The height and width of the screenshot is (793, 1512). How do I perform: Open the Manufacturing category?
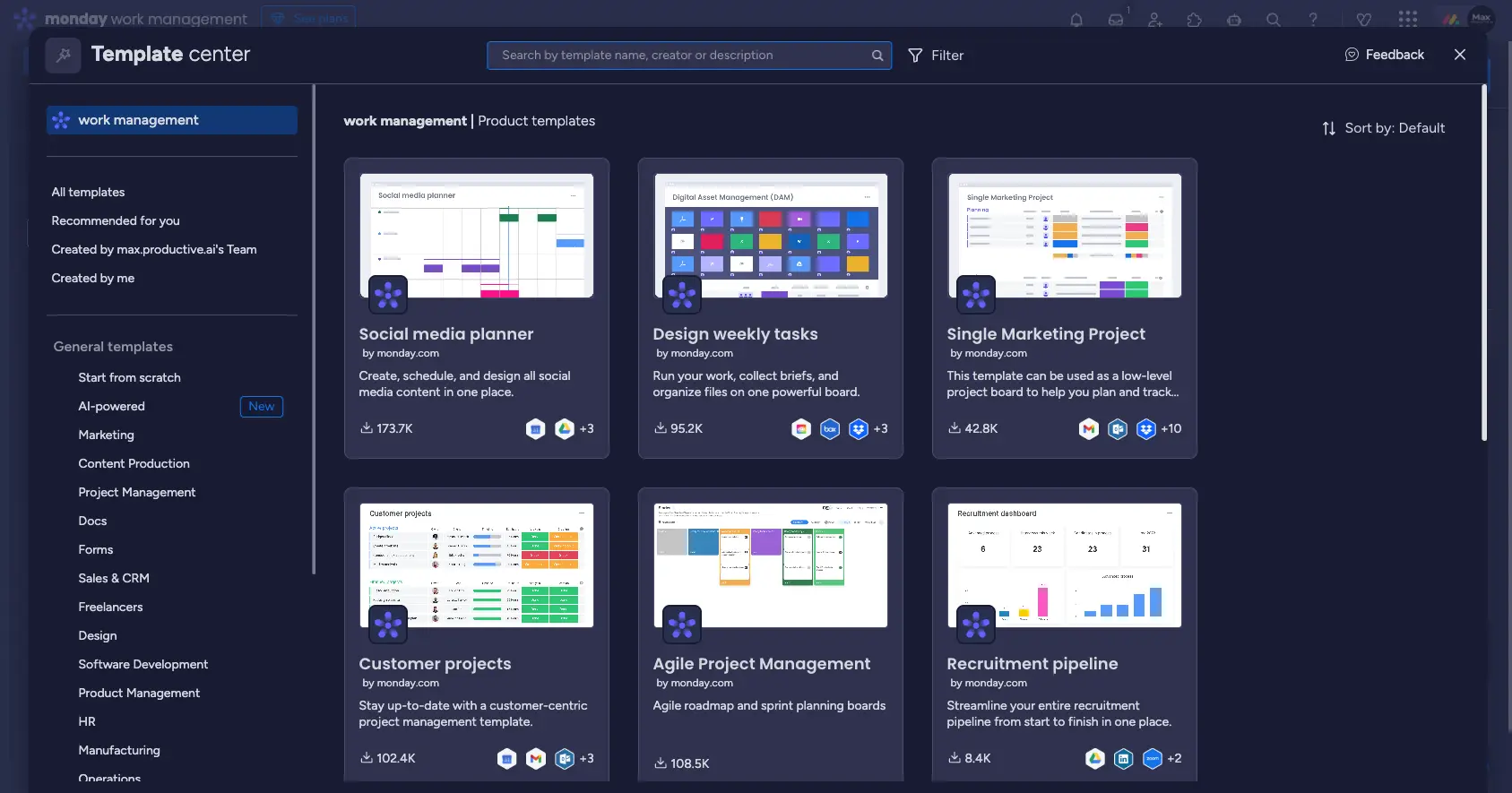119,750
